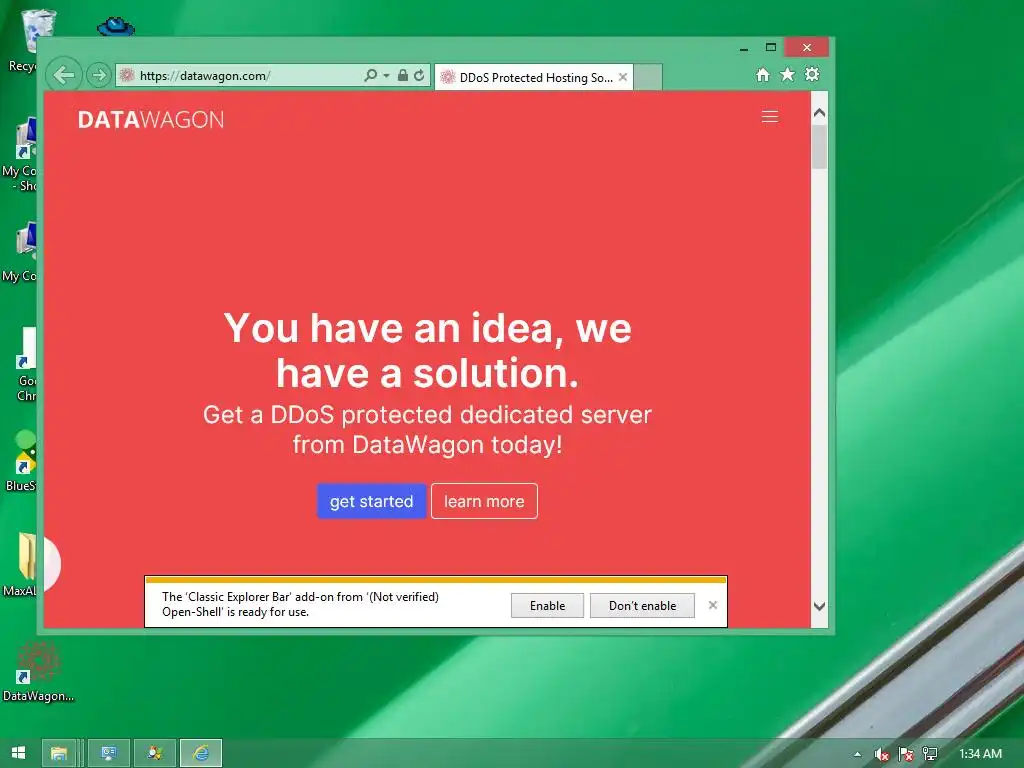
Task: Maximize the Internet Explorer window
Action: point(771,47)
